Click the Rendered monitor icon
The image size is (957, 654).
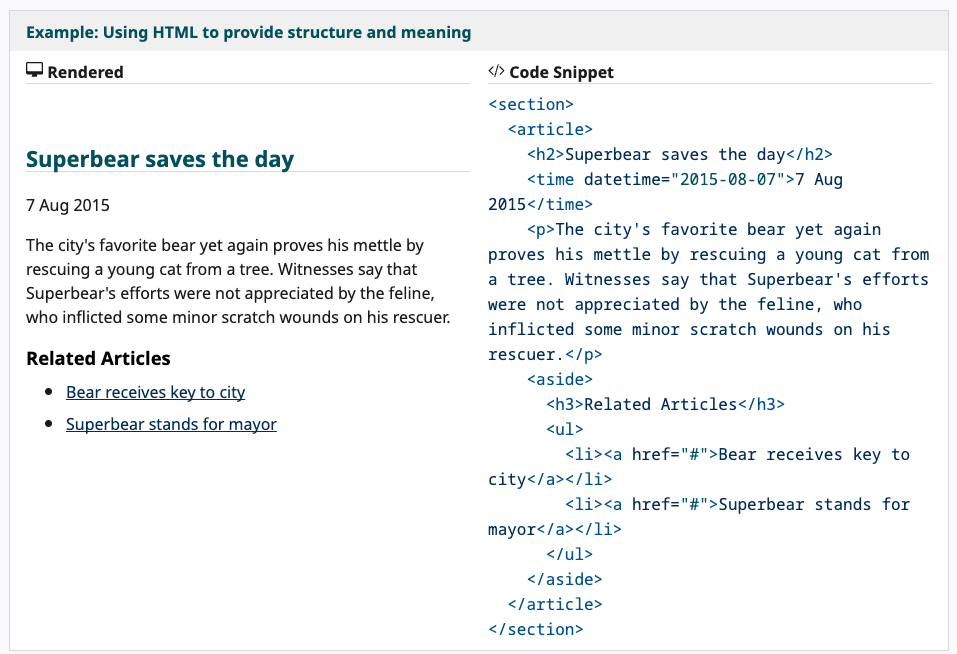(34, 71)
